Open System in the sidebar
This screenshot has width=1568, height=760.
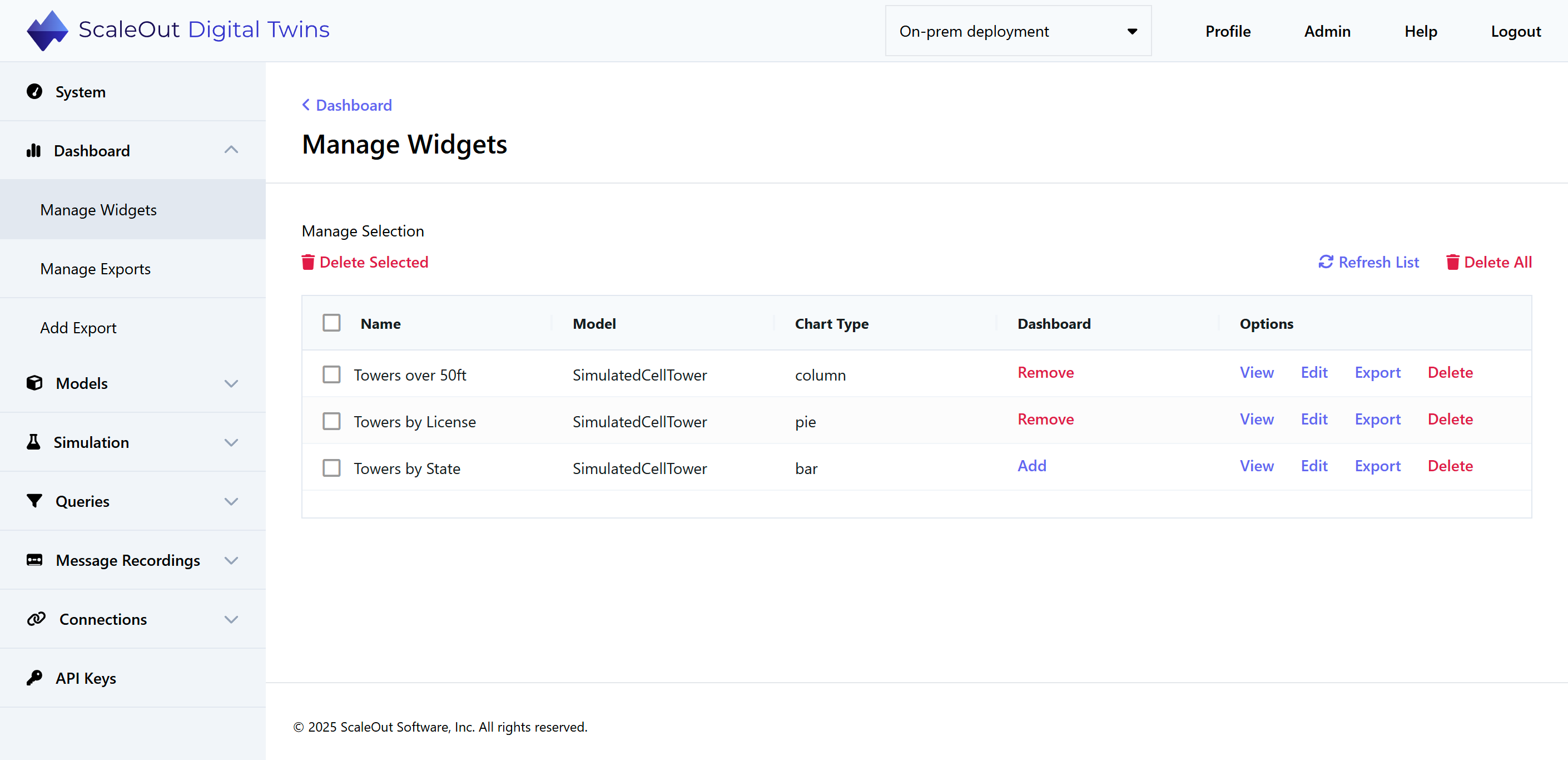click(x=133, y=91)
